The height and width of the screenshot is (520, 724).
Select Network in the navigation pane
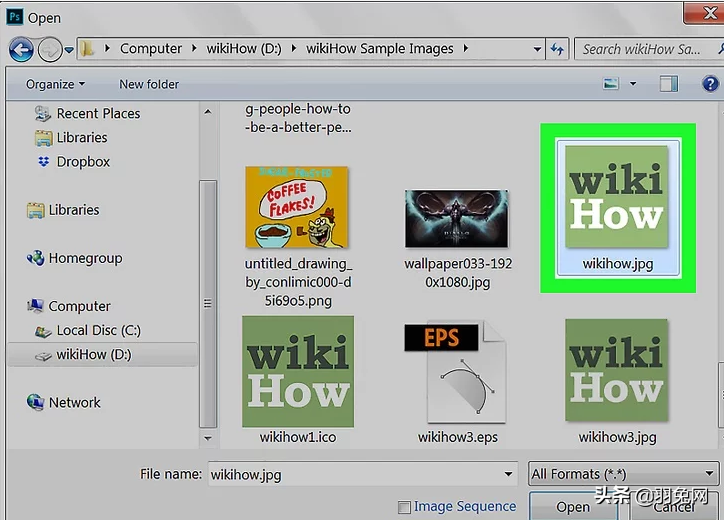[x=74, y=402]
